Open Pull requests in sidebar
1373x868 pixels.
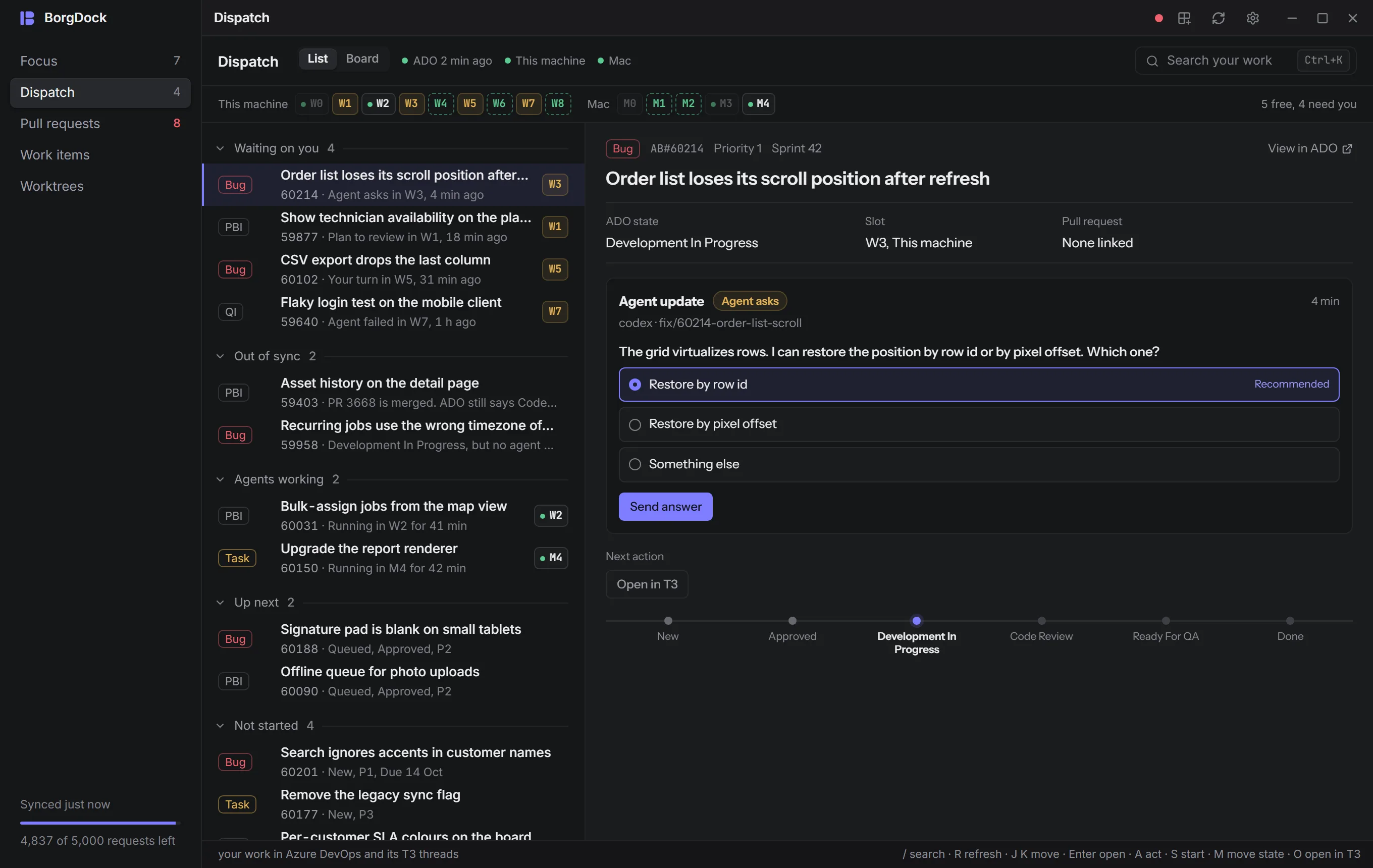pyautogui.click(x=100, y=124)
